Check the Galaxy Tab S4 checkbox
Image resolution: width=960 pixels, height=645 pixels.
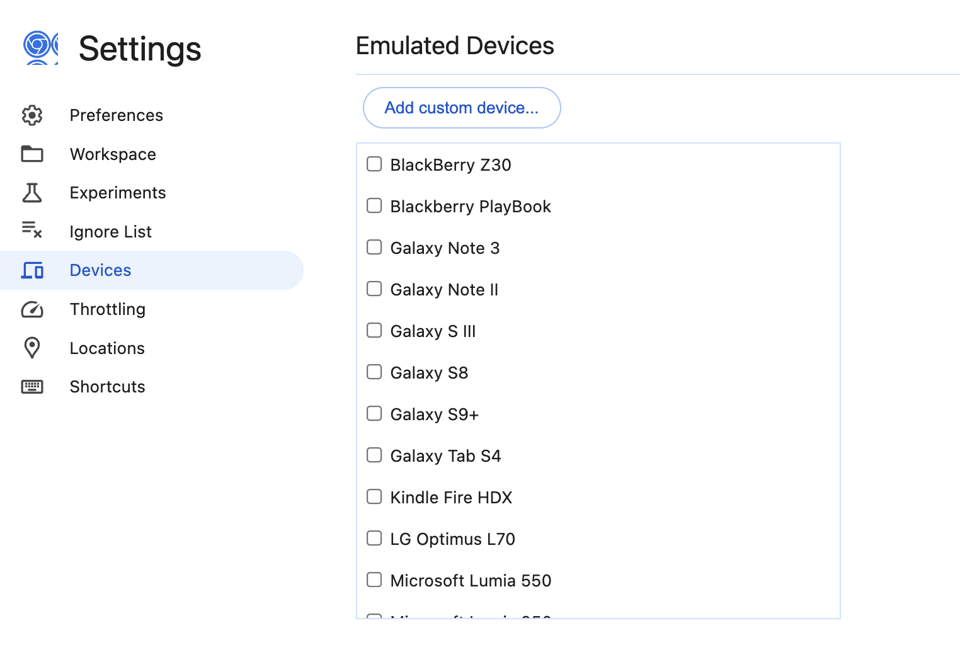pyautogui.click(x=374, y=455)
